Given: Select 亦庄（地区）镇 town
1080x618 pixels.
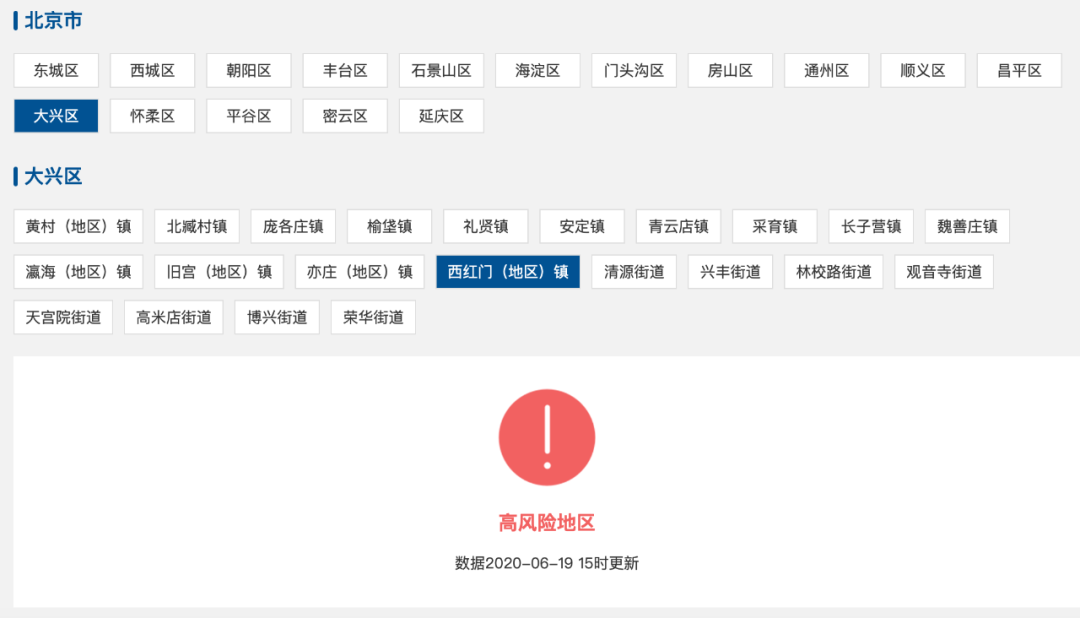Looking at the screenshot, I should click(360, 272).
